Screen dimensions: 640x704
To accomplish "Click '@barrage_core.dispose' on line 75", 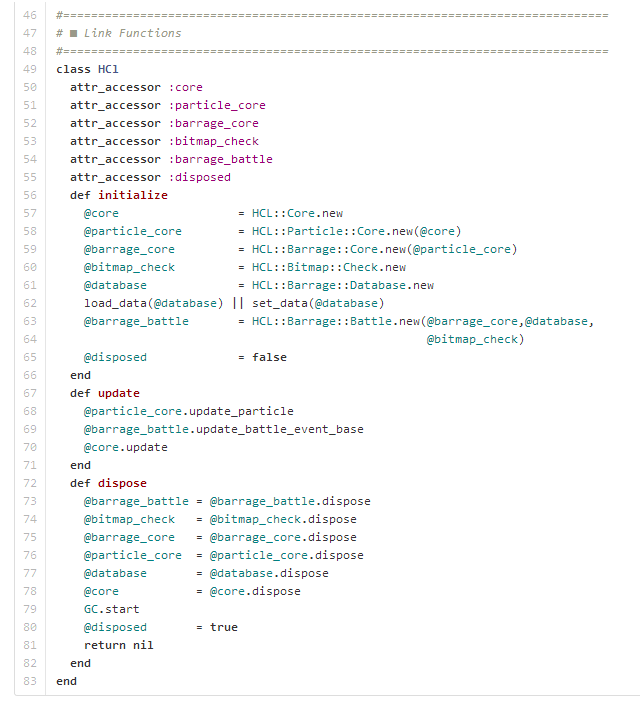I will point(283,537).
